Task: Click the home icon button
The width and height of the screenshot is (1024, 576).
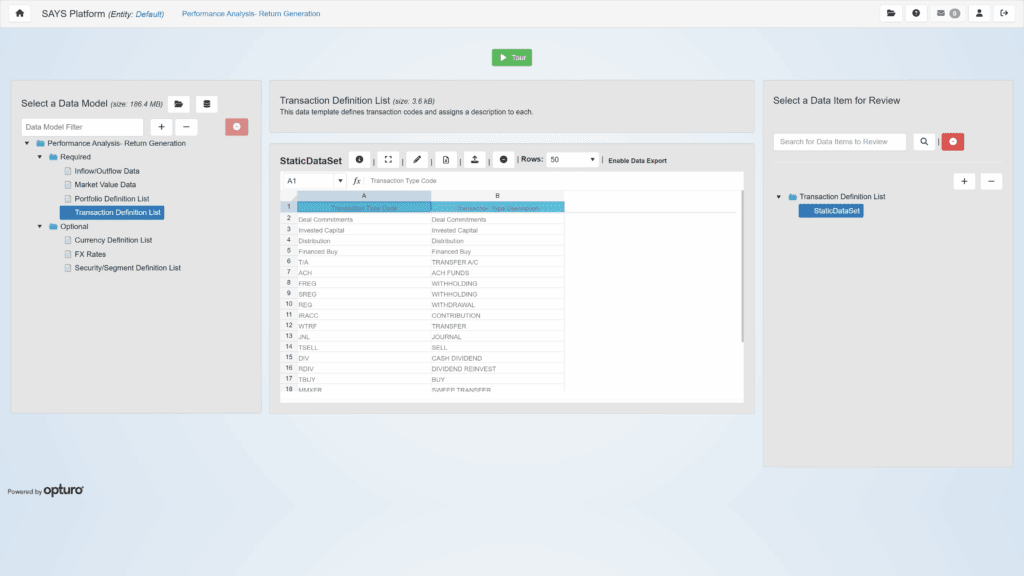Action: (19, 14)
